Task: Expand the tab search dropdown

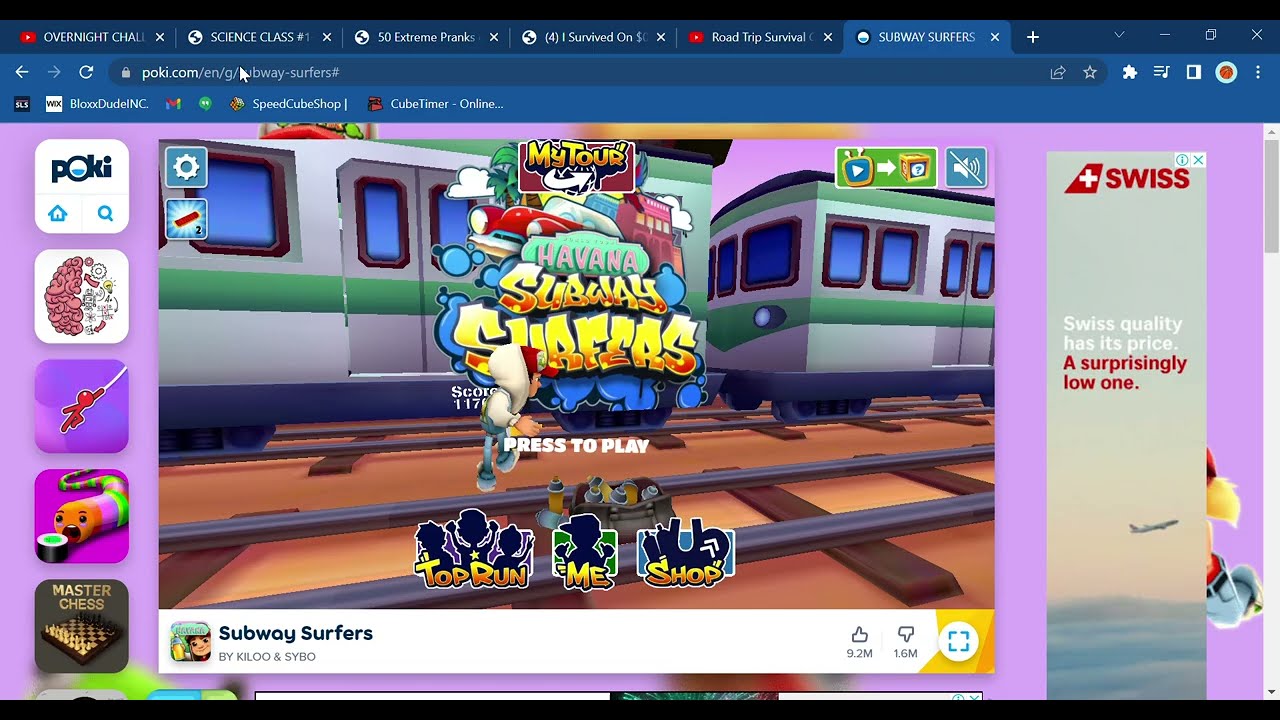Action: pyautogui.click(x=1118, y=35)
